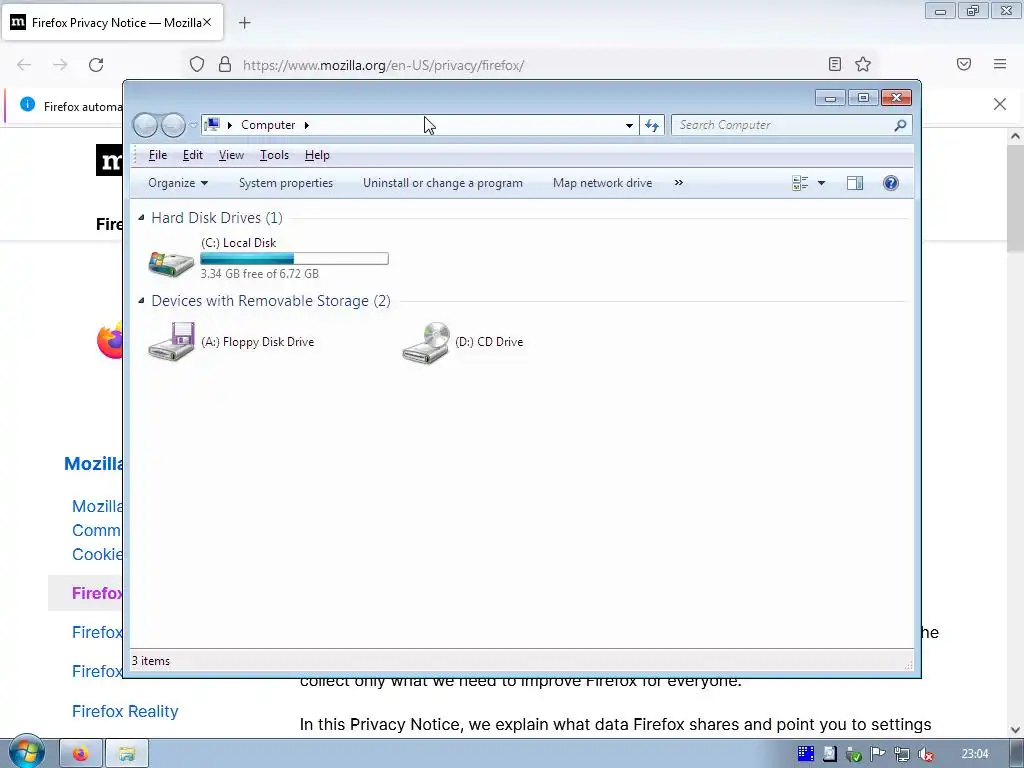Click the site security padlock icon
The image size is (1024, 768).
click(225, 64)
